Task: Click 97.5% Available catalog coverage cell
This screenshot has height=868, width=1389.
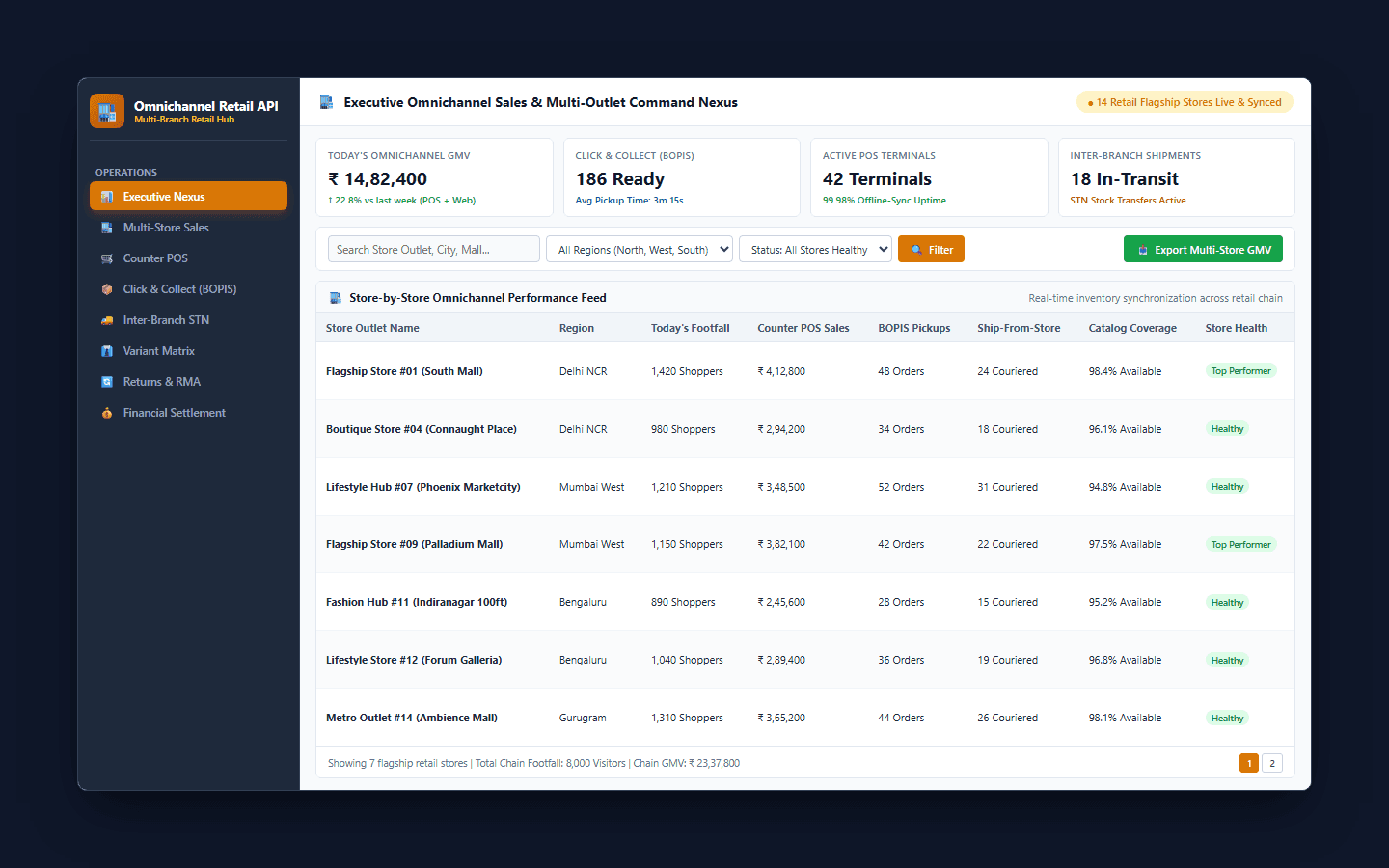Action: 1125,544
